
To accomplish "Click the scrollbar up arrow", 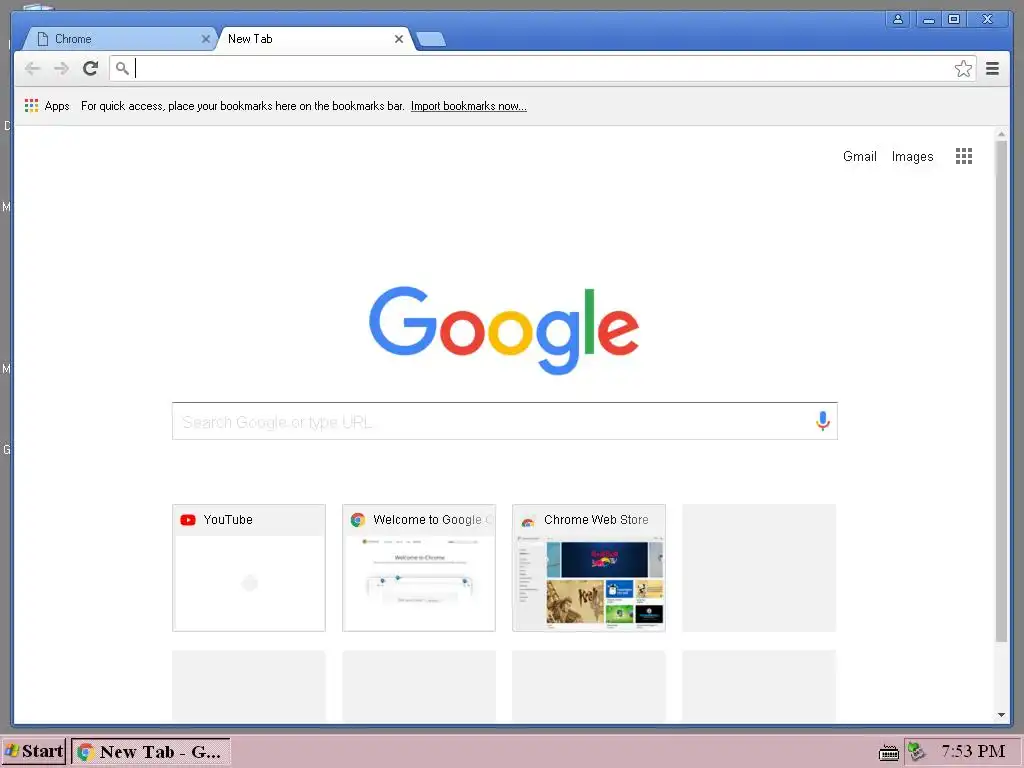I will [x=1001, y=134].
